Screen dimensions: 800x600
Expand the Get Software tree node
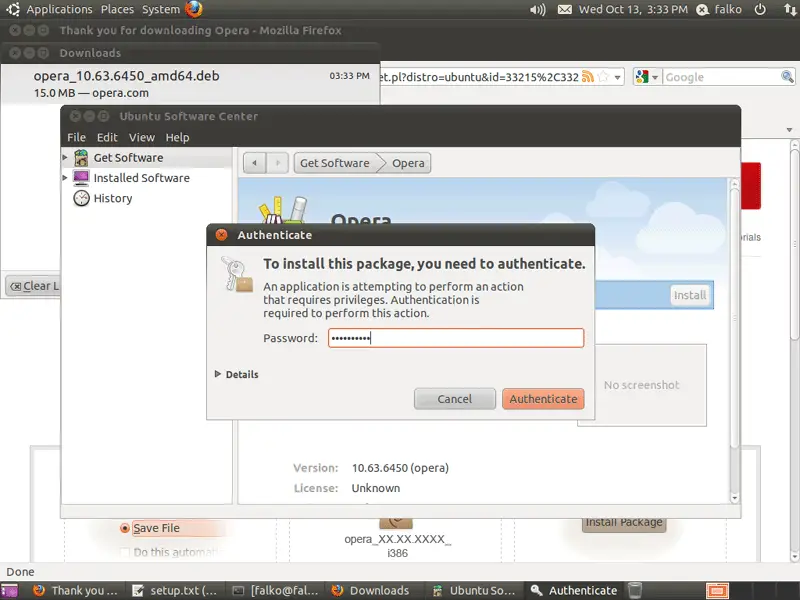[65, 158]
